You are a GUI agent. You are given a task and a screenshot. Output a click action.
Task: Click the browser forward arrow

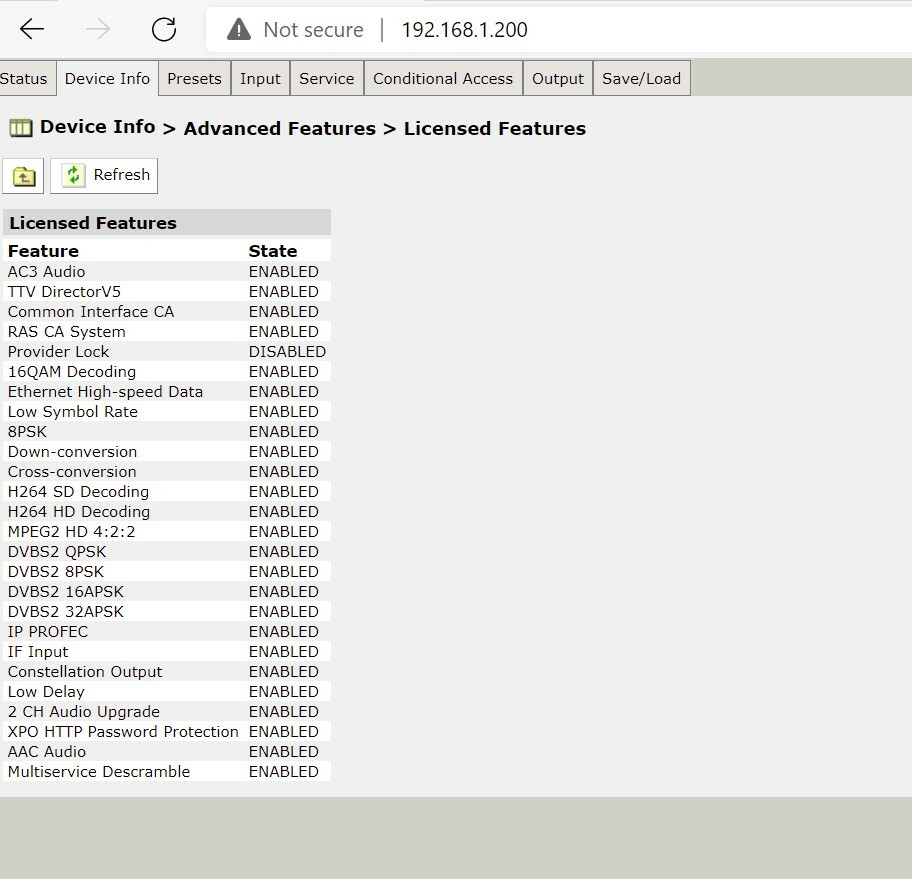point(97,29)
